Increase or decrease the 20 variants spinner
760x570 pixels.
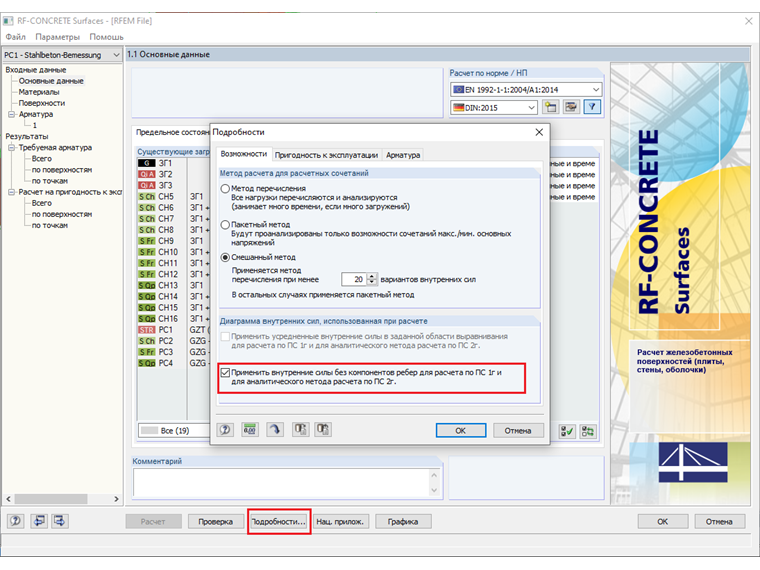[372, 279]
